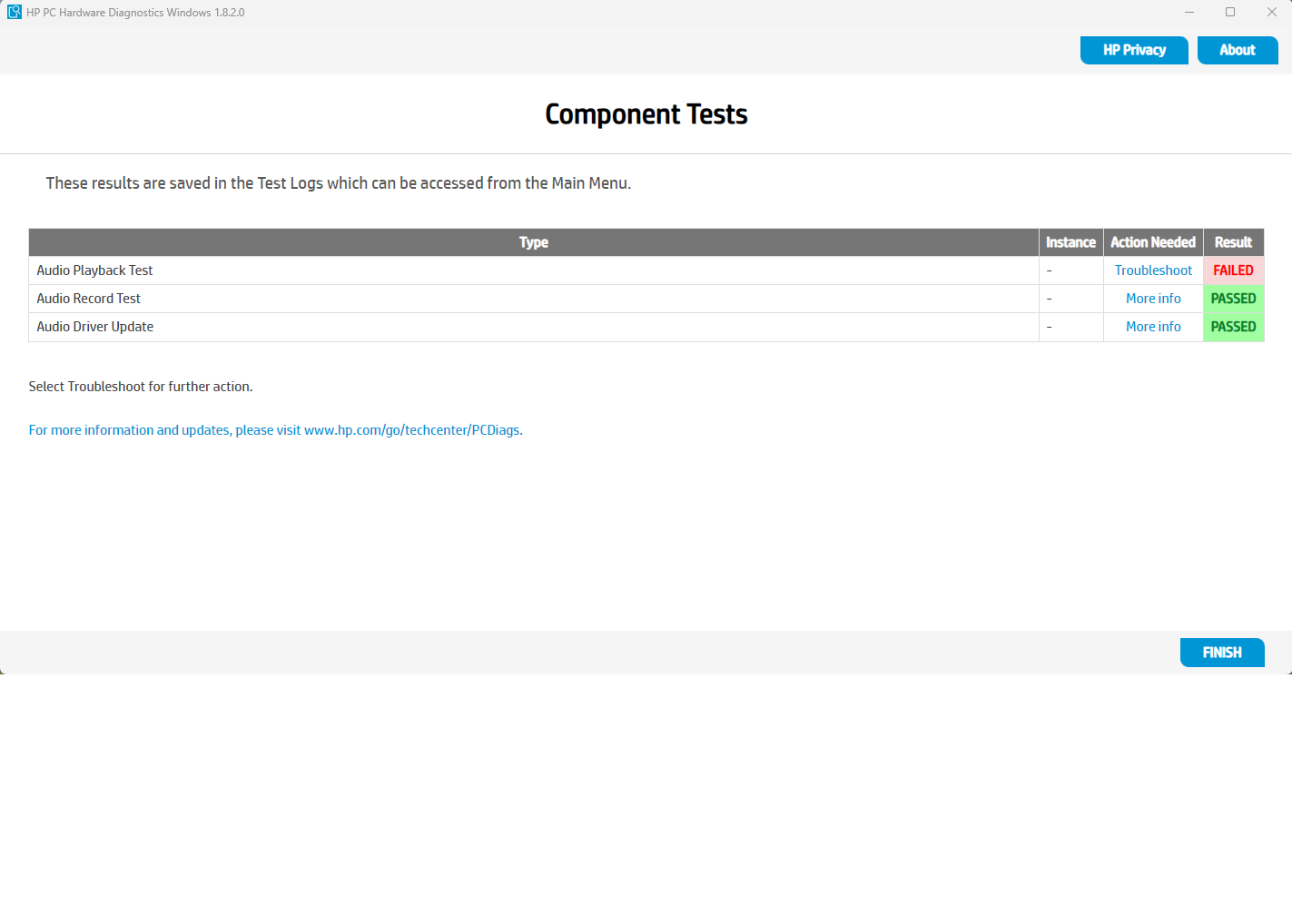Visit the hp.com PCDiags techcenter link
Image resolution: width=1292 pixels, height=924 pixels.
point(275,430)
